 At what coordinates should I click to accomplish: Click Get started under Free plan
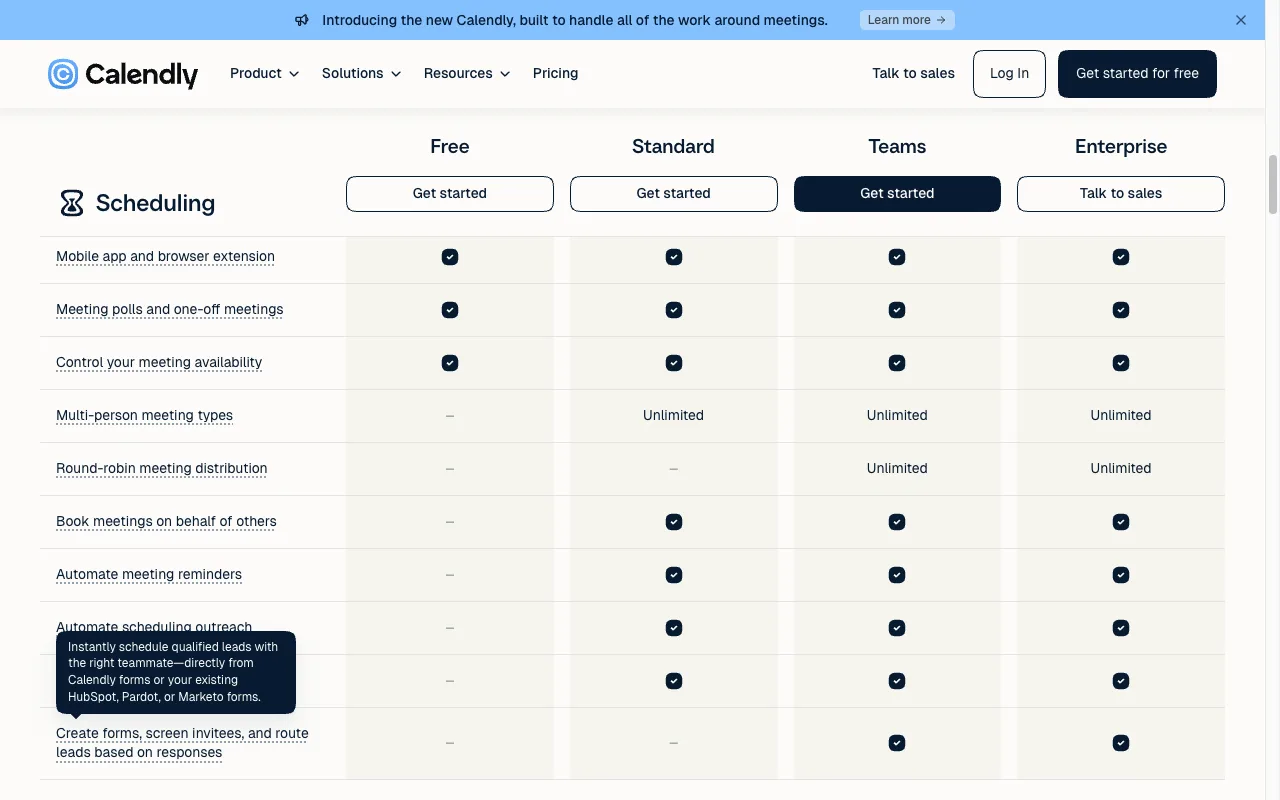click(x=450, y=194)
